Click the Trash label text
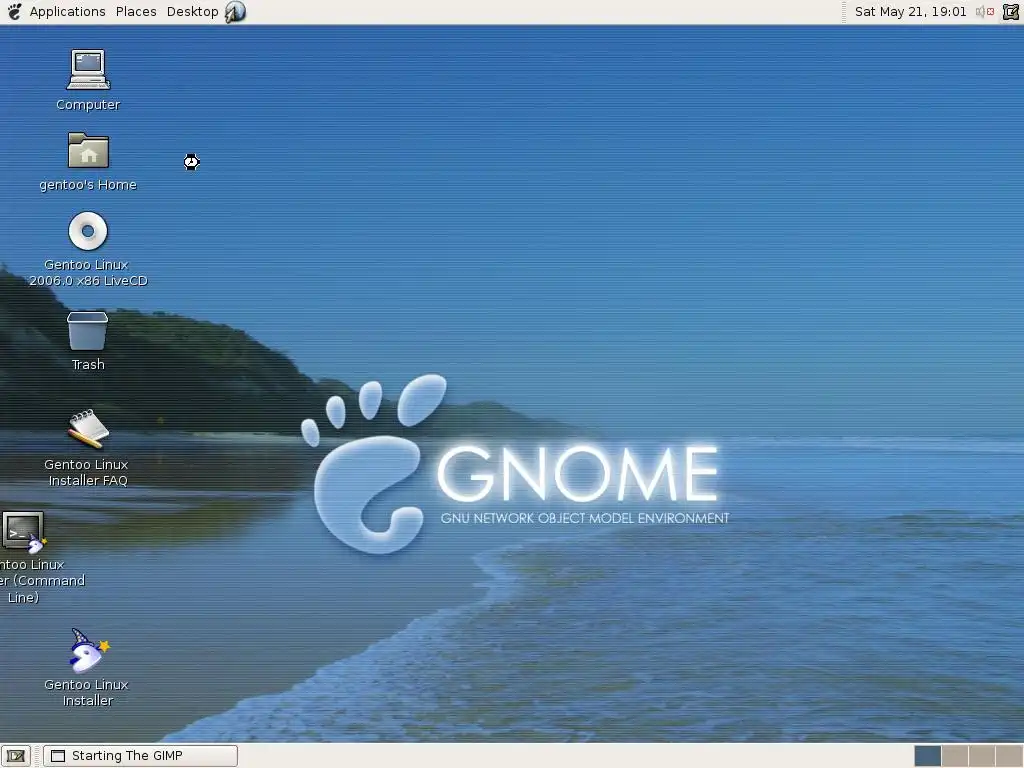The height and width of the screenshot is (768, 1024). click(88, 364)
